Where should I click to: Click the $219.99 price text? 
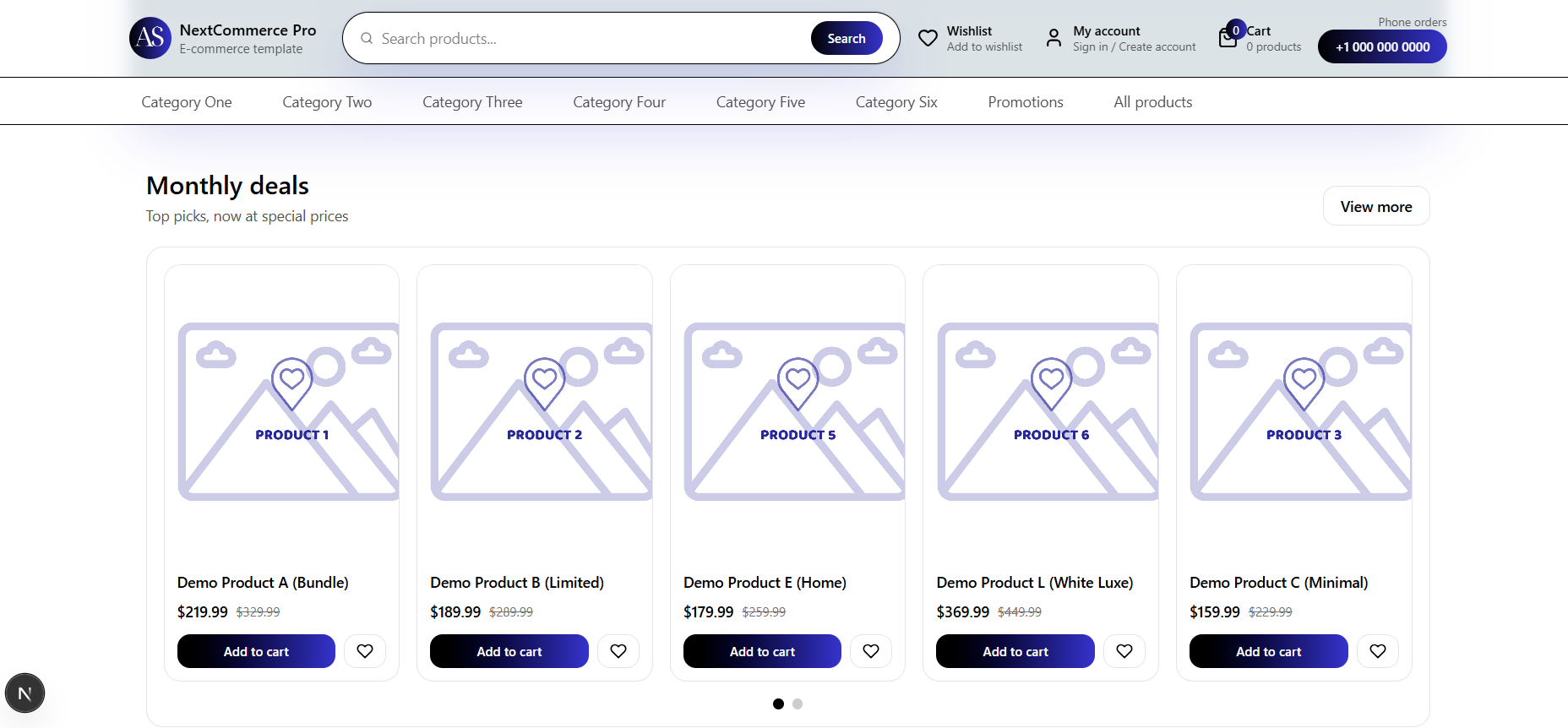click(203, 611)
